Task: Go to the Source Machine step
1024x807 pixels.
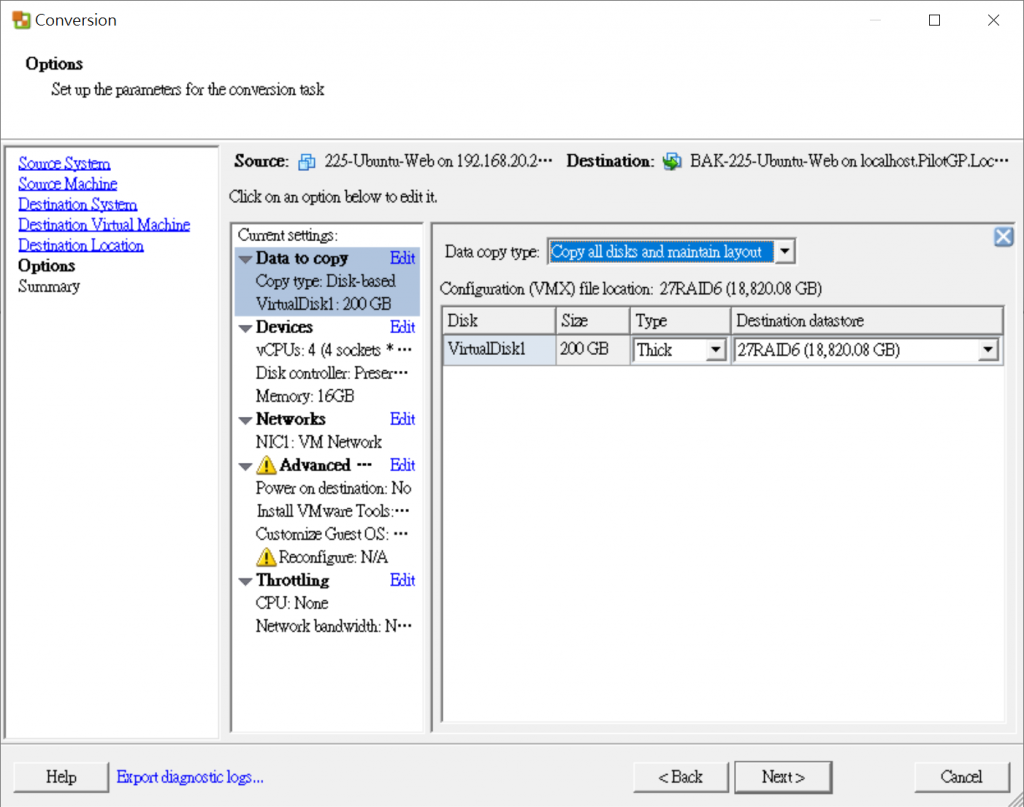Action: 67,183
